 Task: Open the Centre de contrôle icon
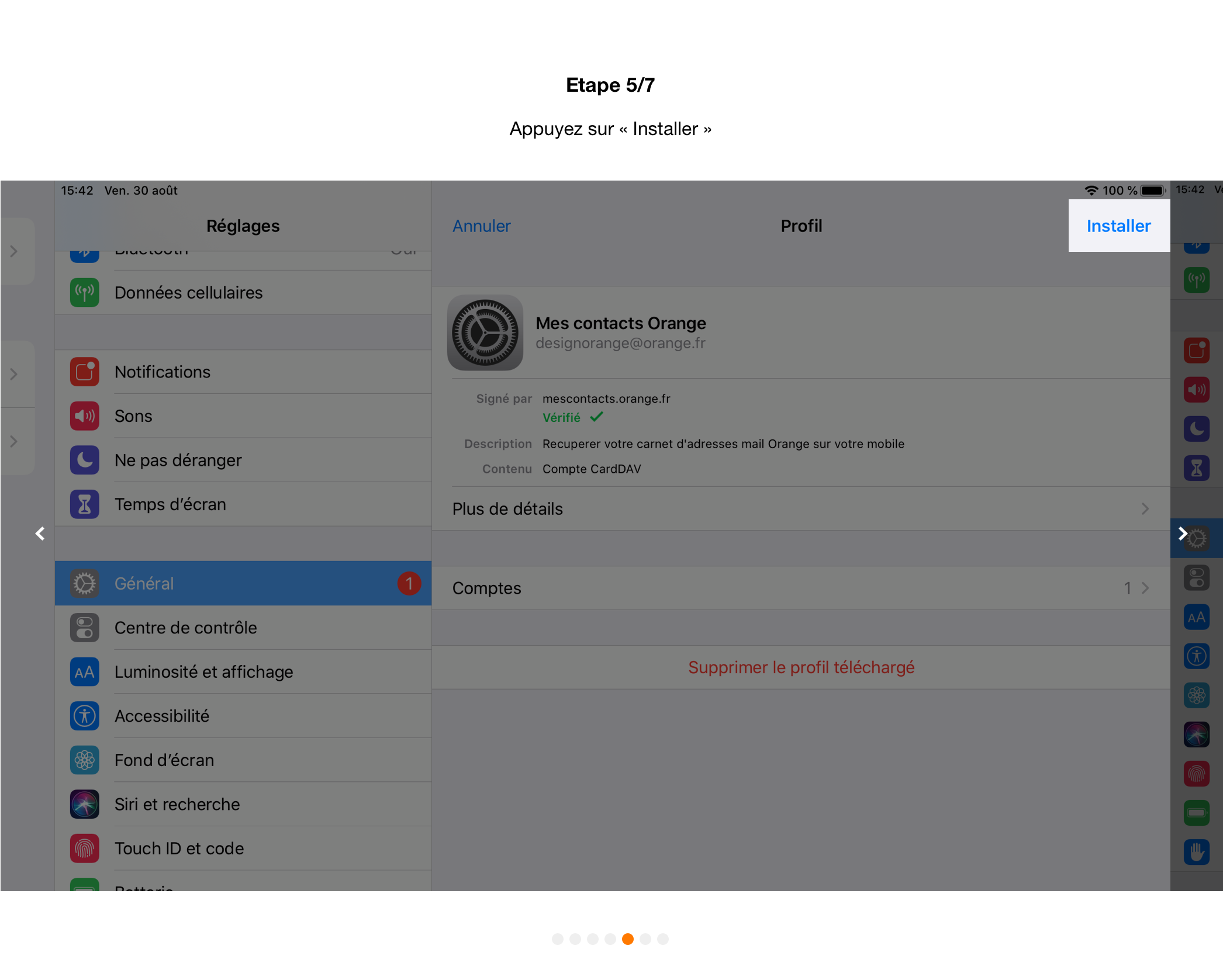tap(85, 628)
